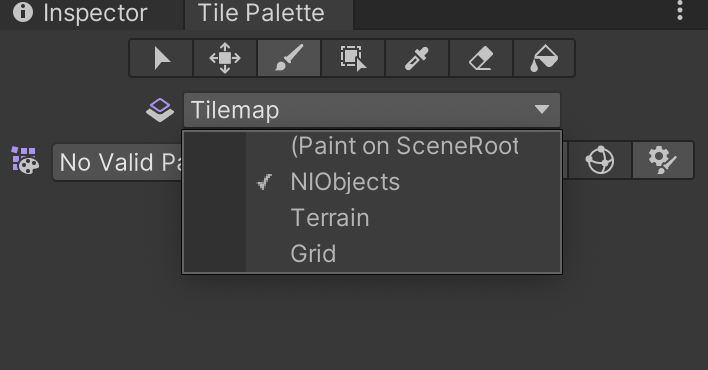
Task: Select the eyedropper Picker tool
Action: pos(417,58)
